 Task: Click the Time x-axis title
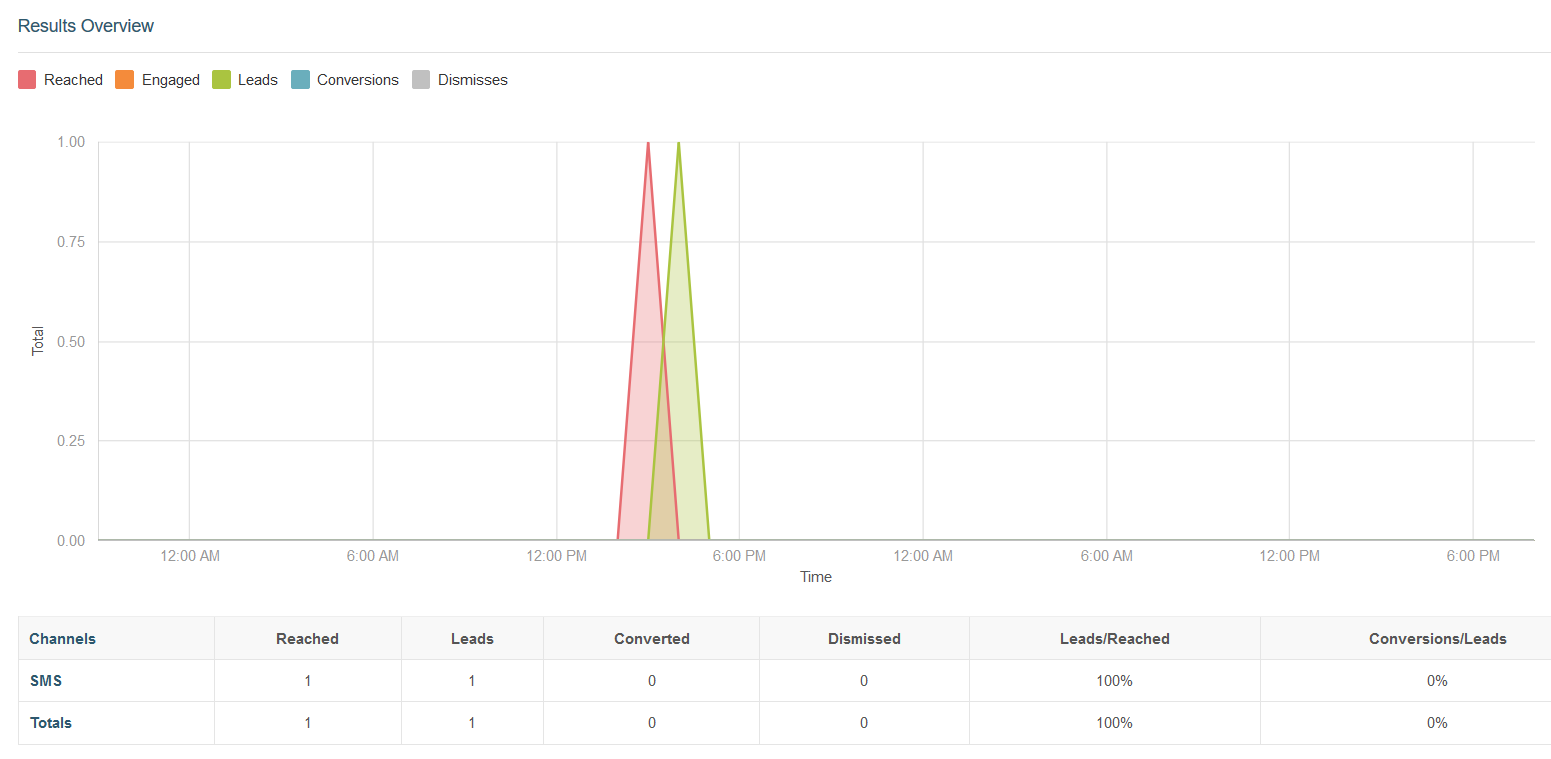[x=816, y=577]
